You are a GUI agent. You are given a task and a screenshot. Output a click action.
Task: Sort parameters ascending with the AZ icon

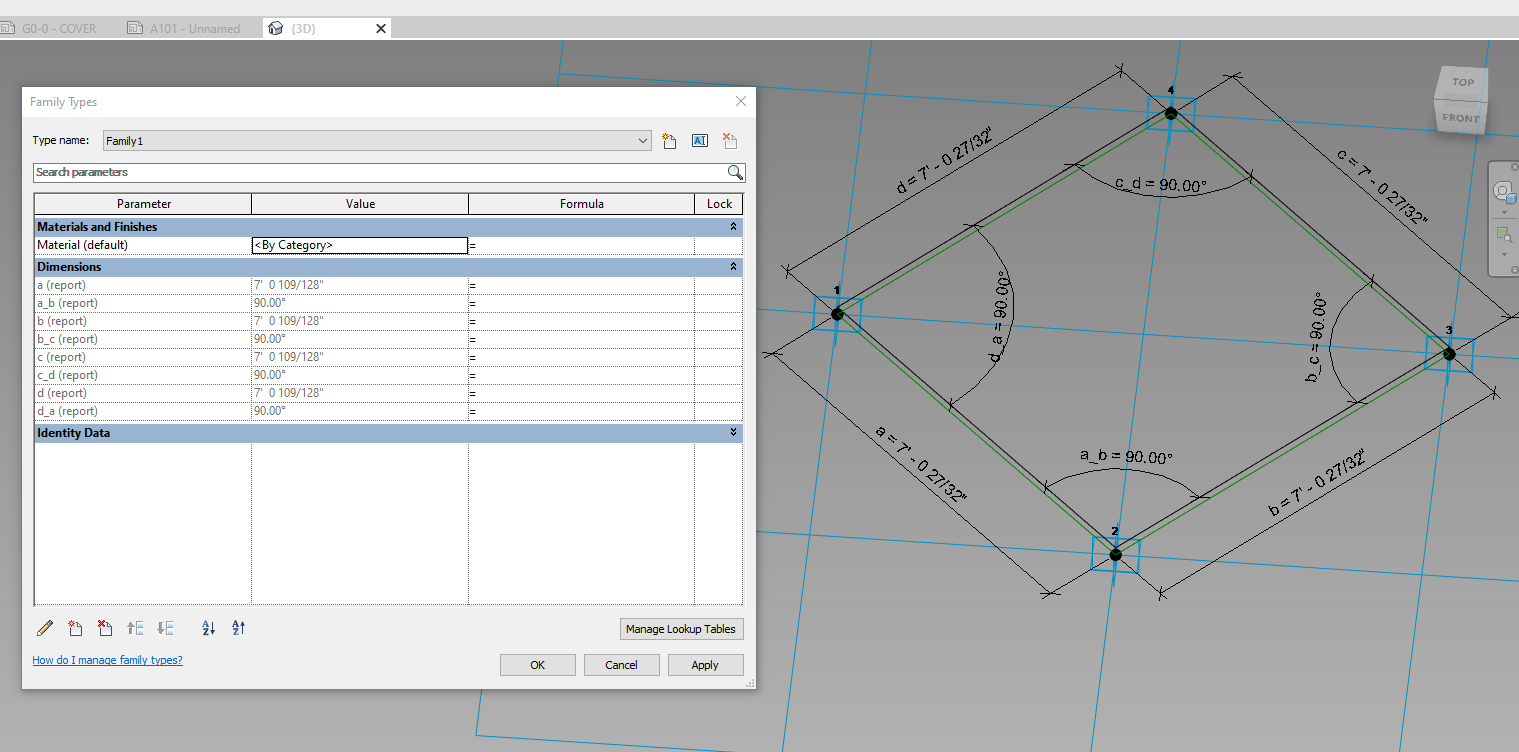pyautogui.click(x=208, y=628)
